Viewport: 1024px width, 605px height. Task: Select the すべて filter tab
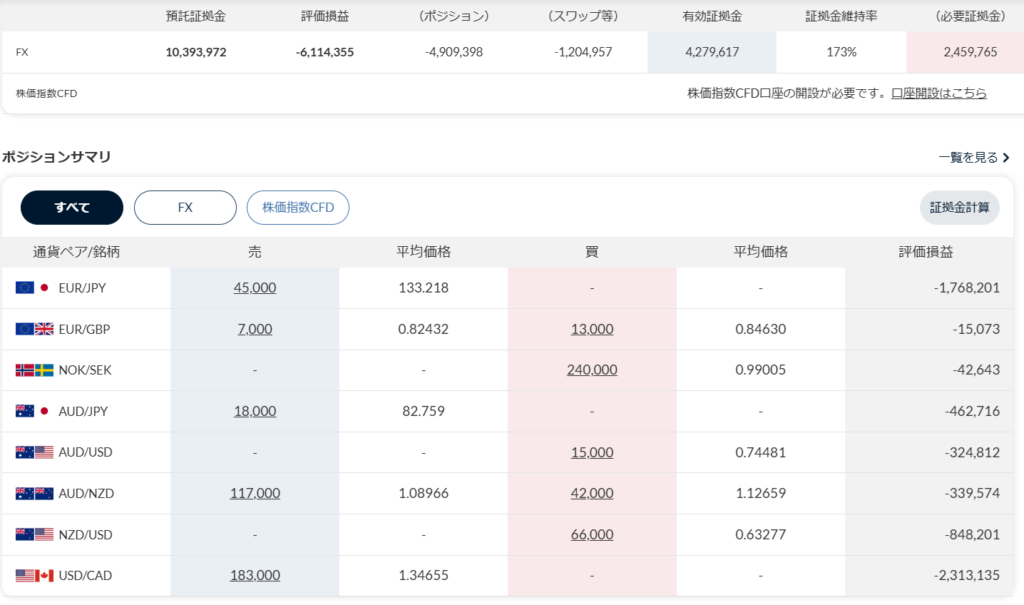click(72, 208)
